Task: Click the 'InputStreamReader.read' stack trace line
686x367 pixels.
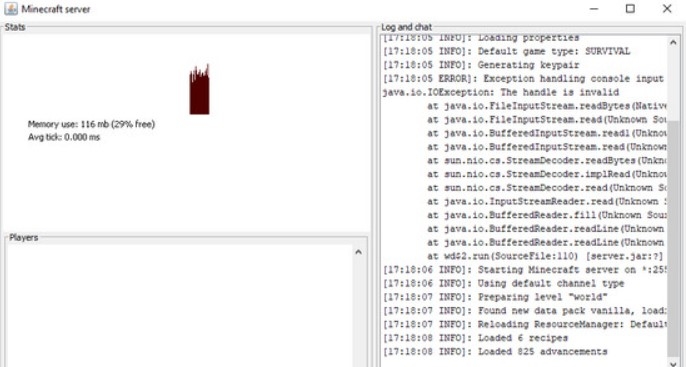Action: (x=547, y=201)
